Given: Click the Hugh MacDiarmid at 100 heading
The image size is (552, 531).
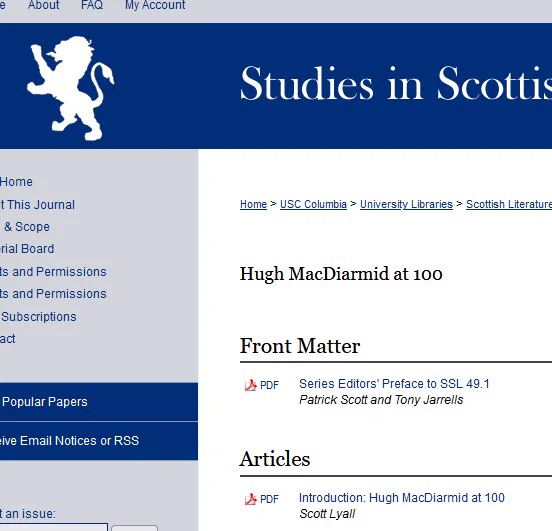Looking at the screenshot, I should [341, 274].
